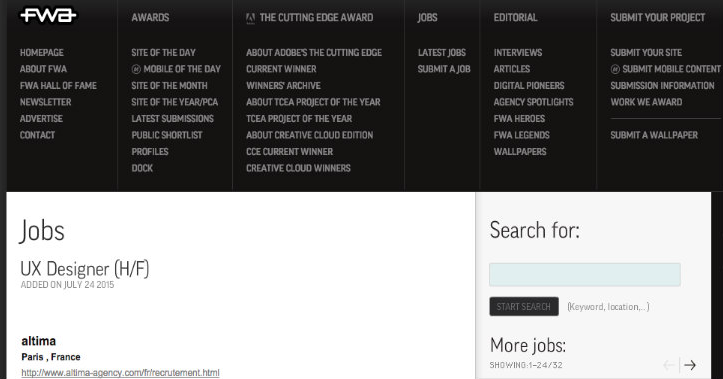The image size is (723, 379).
Task: Click the mobile icon beside Mobile of the Day
Action: [x=136, y=69]
